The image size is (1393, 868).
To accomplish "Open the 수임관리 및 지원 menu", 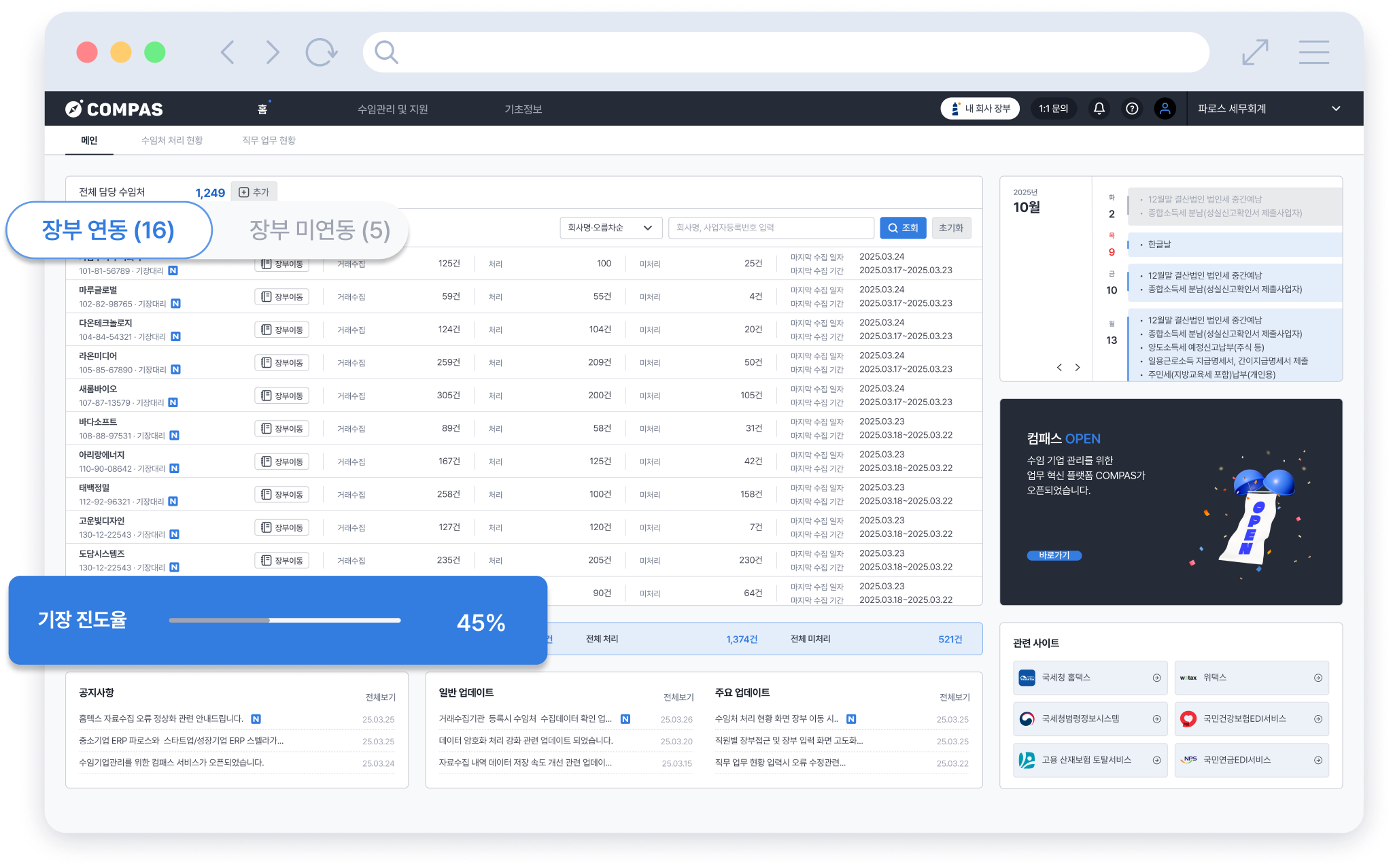I will 392,109.
